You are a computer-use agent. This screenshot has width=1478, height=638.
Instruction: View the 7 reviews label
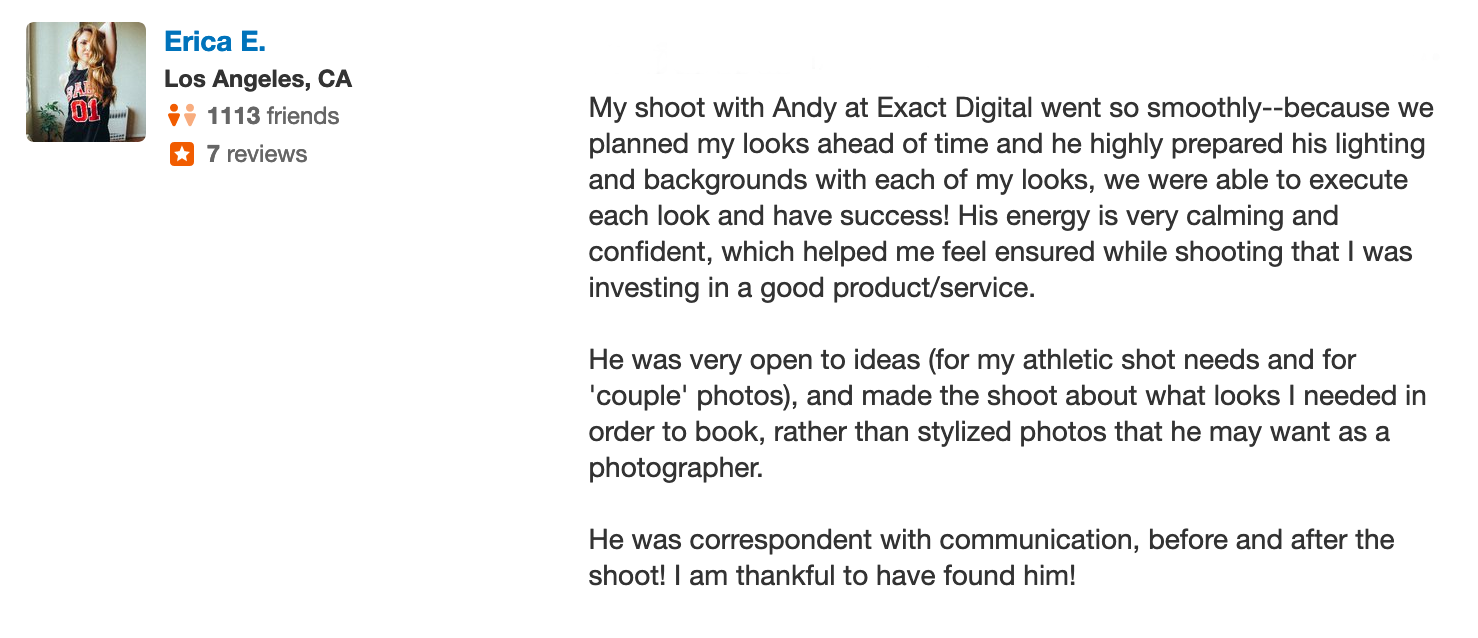tap(257, 154)
